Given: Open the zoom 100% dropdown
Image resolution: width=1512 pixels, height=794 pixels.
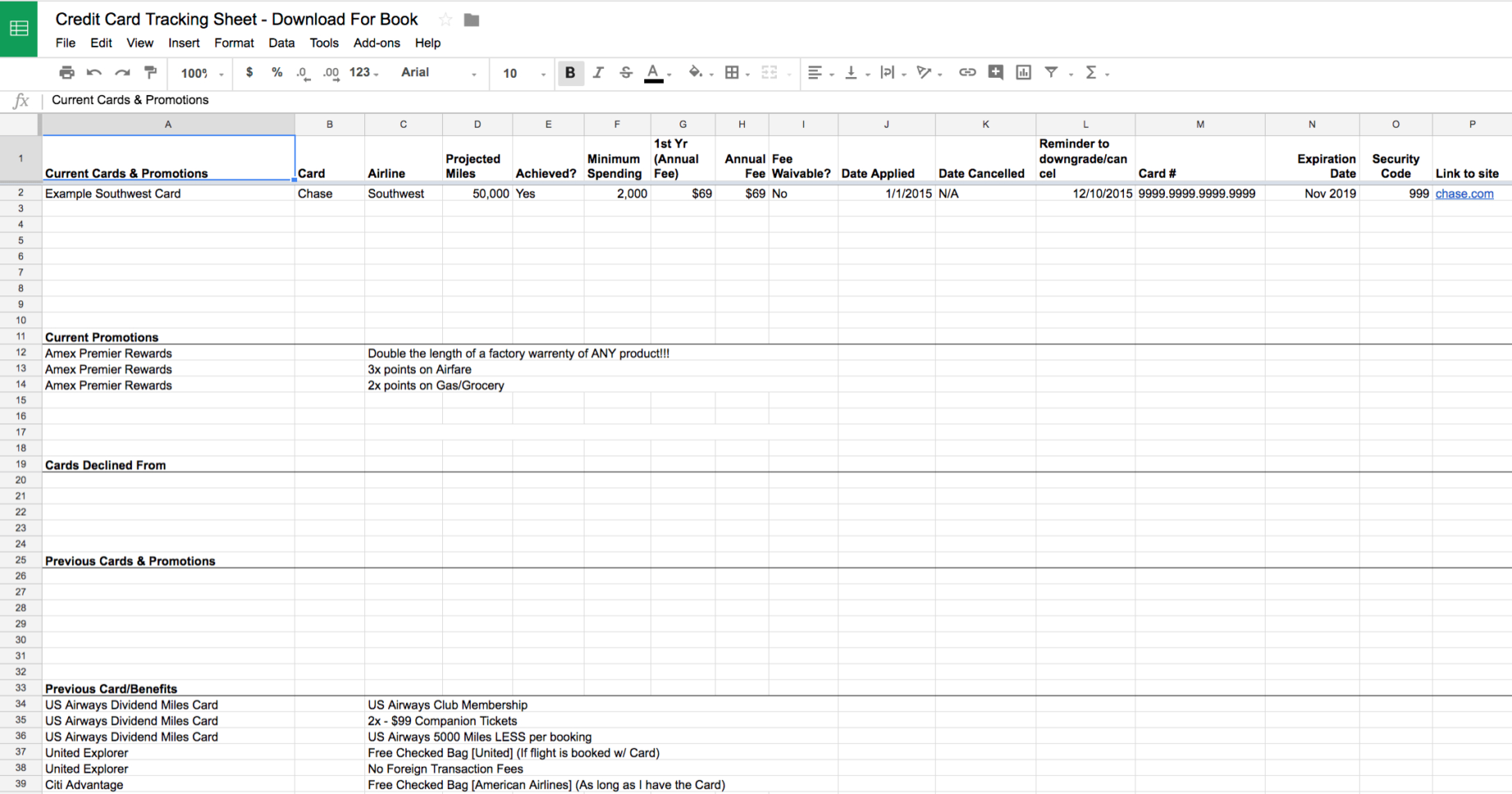Looking at the screenshot, I should (x=201, y=73).
